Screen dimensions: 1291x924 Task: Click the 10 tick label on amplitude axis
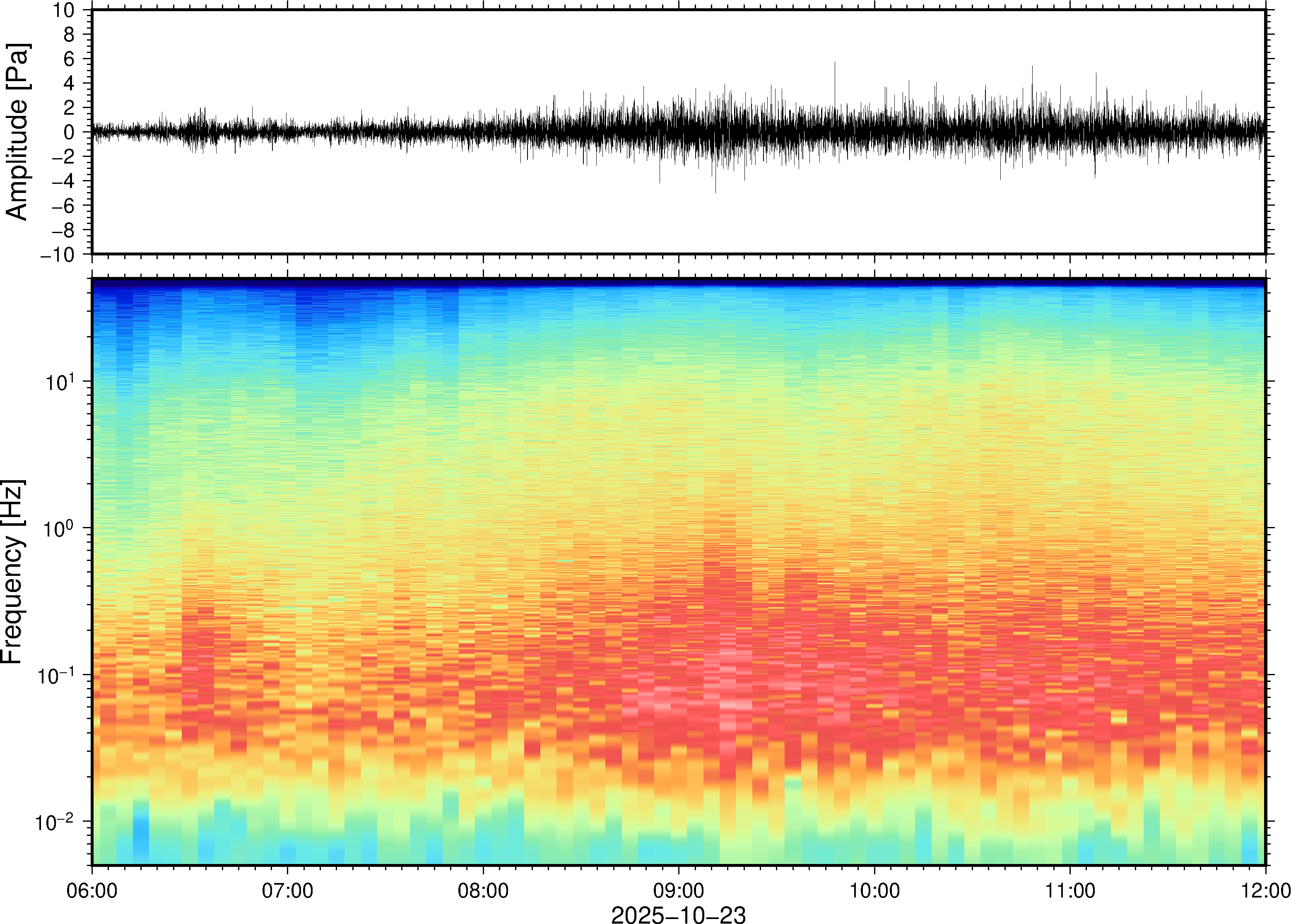coord(63,10)
